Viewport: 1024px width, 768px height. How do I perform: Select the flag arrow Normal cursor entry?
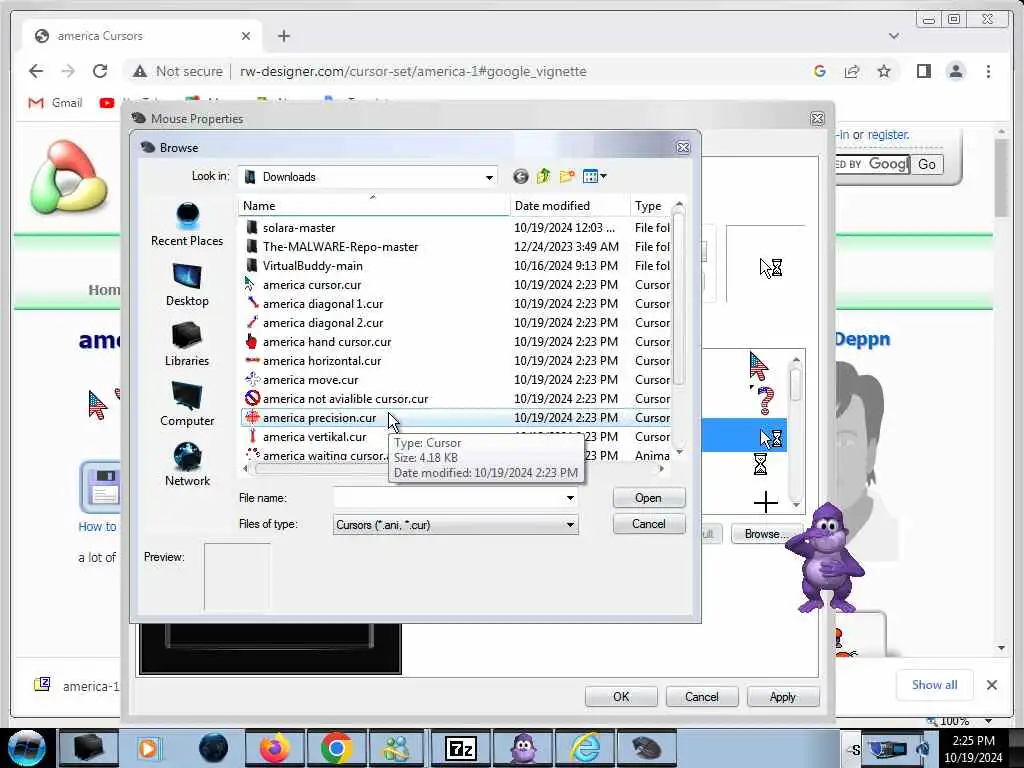(x=758, y=366)
